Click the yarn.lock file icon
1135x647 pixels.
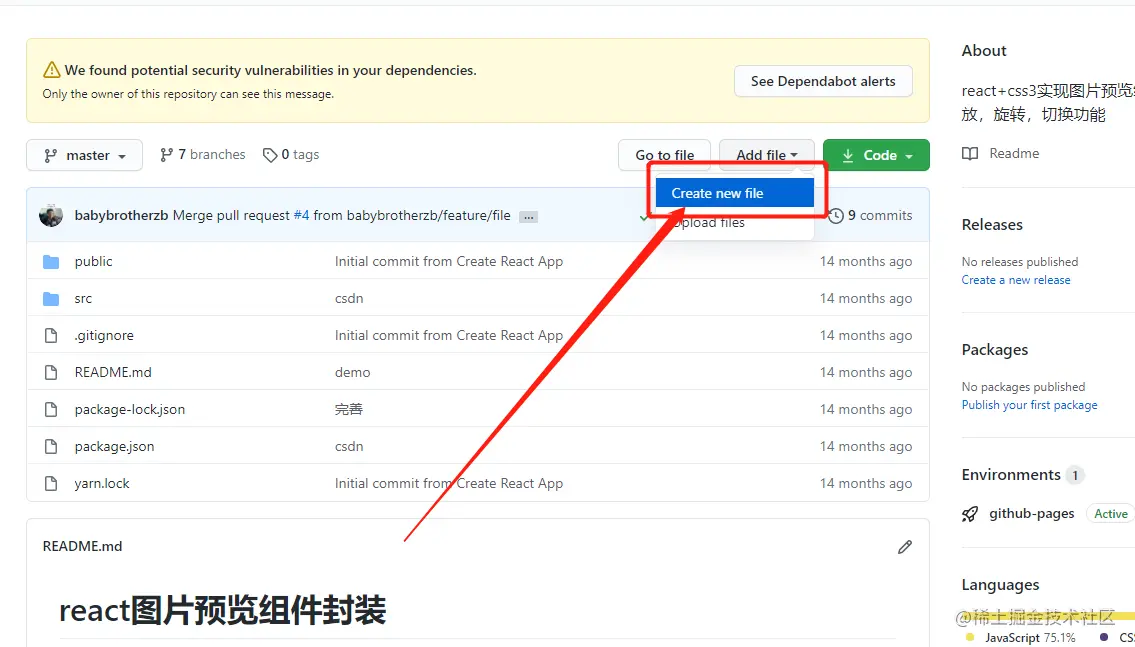point(51,483)
